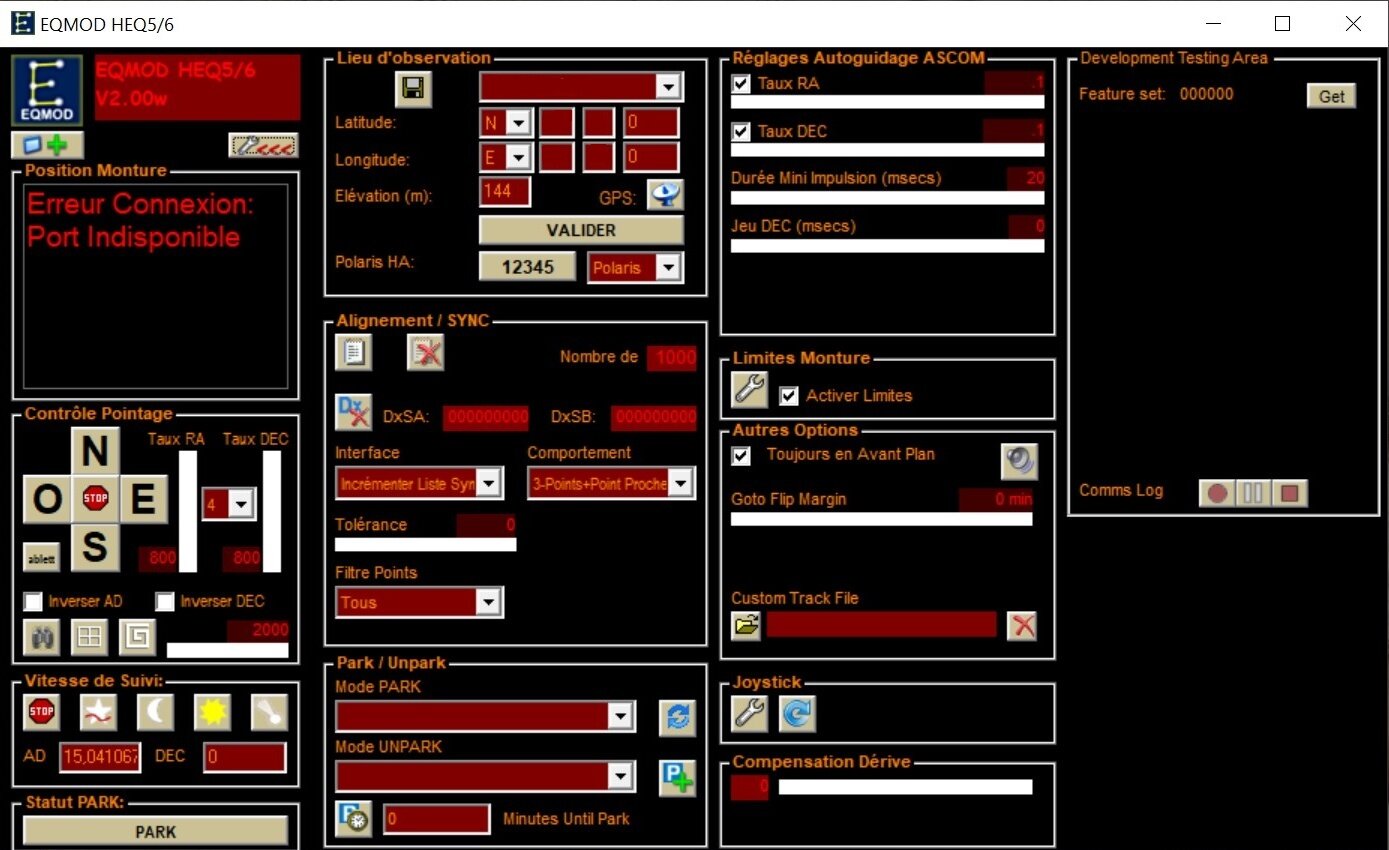Click the timed park clock icon

(x=353, y=819)
